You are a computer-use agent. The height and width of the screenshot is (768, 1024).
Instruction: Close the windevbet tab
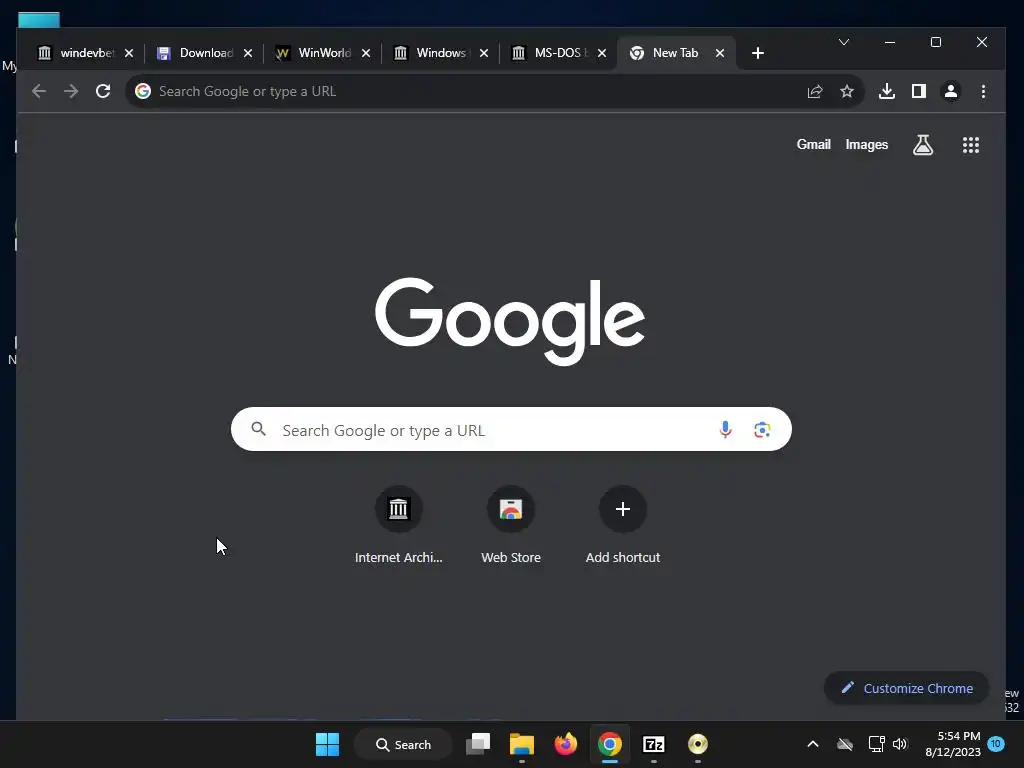pyautogui.click(x=129, y=53)
